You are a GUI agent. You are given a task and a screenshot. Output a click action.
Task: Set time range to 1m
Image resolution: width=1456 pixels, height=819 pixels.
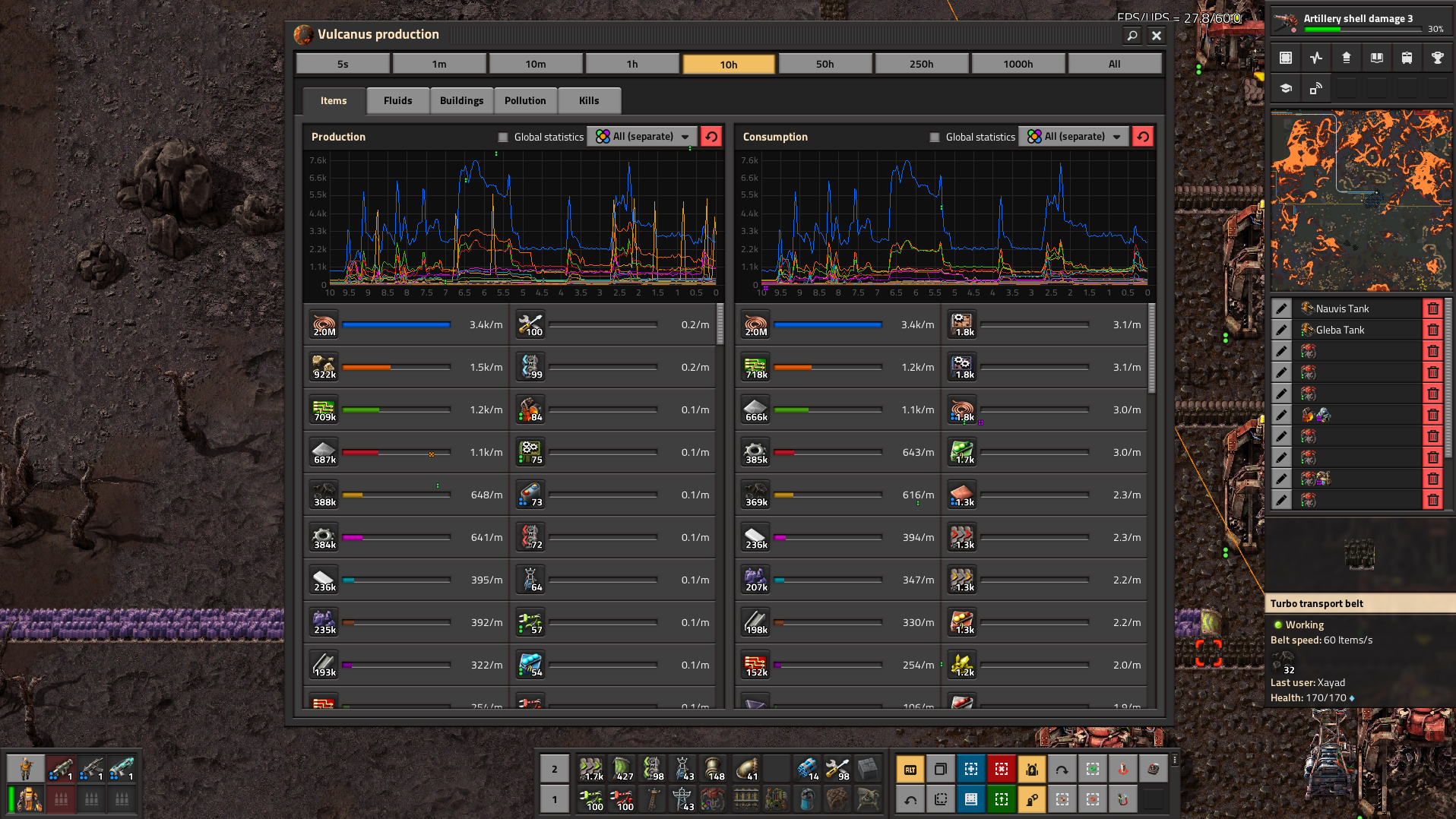point(439,64)
